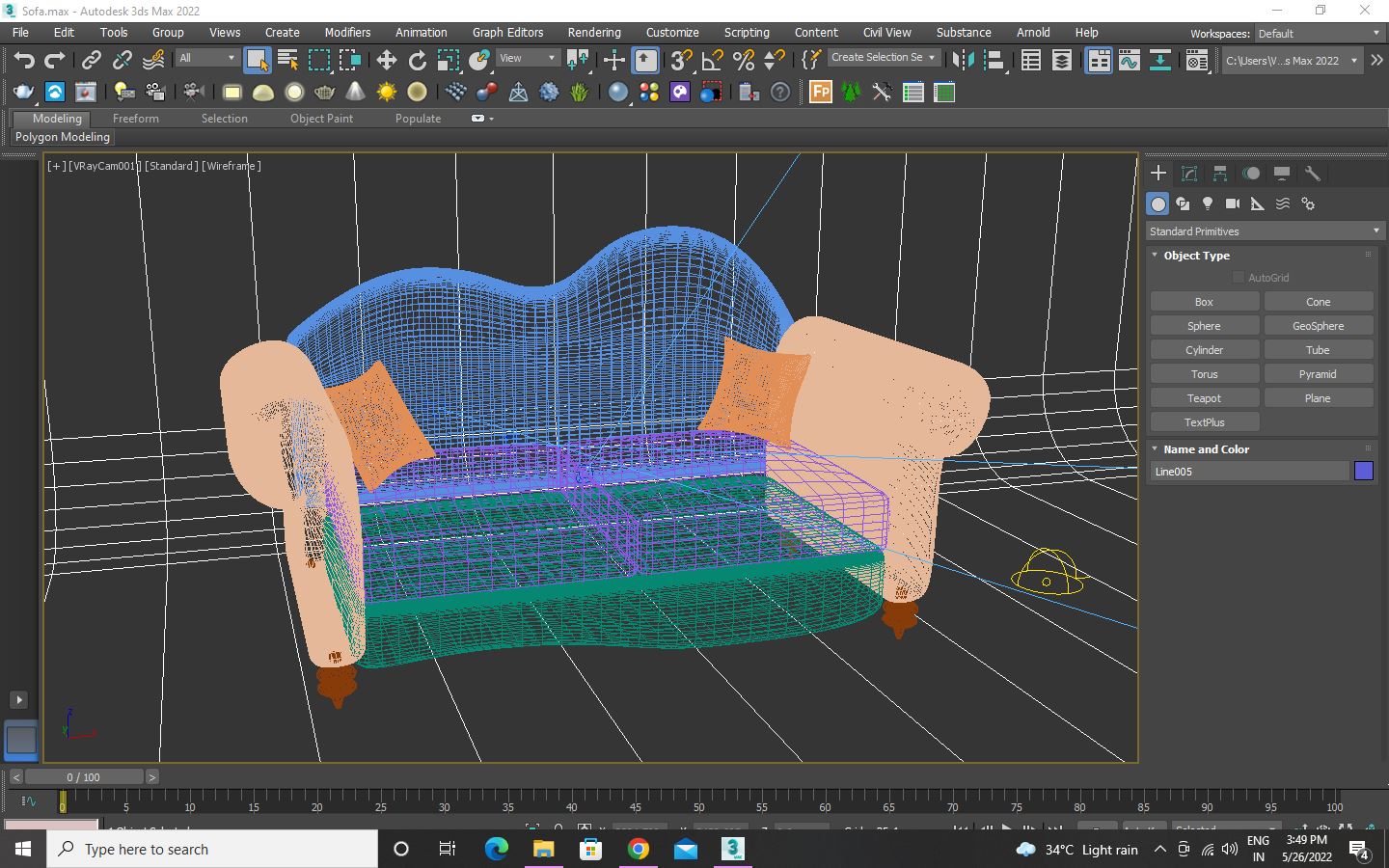Toggle the Angle Snap button
Viewport: 1389px width, 868px height.
pos(712,61)
